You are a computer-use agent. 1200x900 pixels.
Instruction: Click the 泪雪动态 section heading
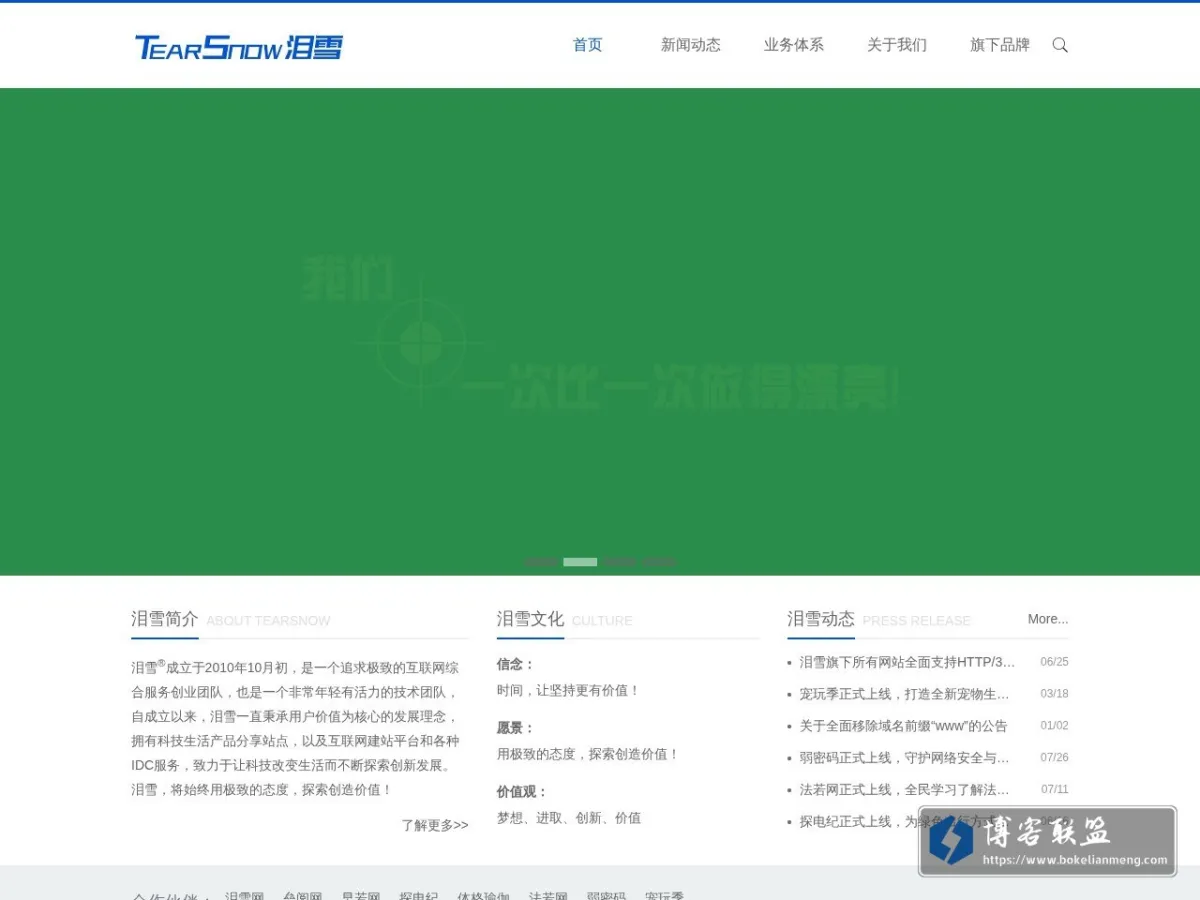(821, 619)
